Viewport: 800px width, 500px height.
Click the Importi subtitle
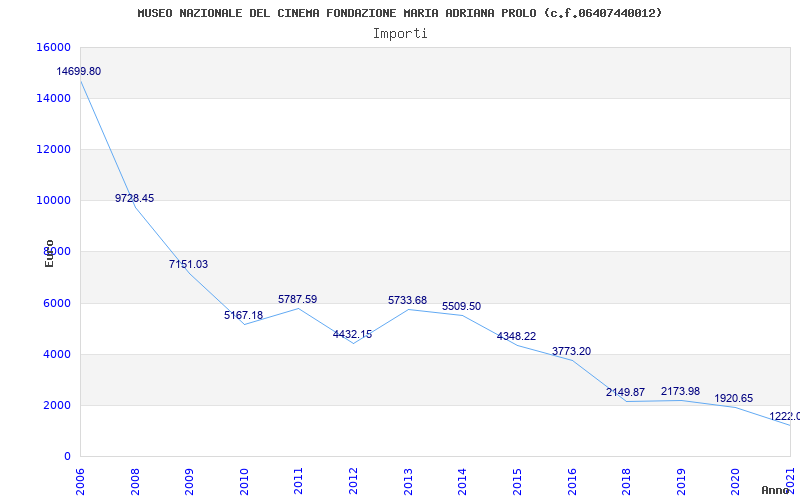pyautogui.click(x=400, y=34)
